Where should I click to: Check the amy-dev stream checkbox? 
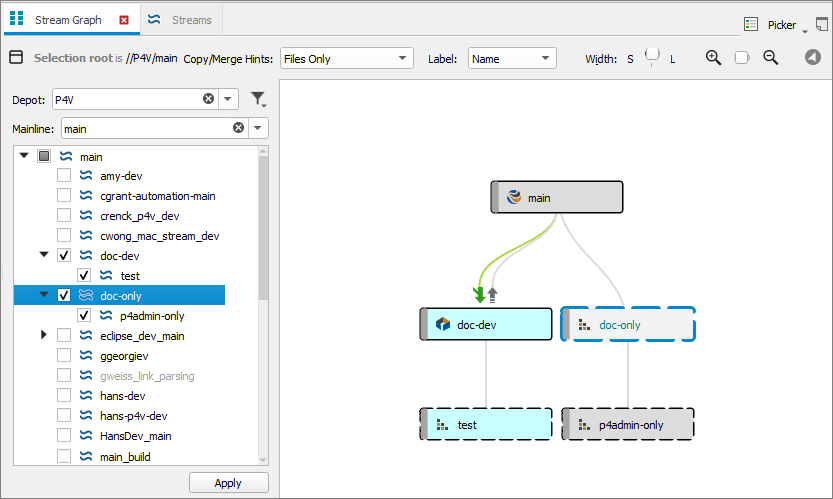pos(64,176)
